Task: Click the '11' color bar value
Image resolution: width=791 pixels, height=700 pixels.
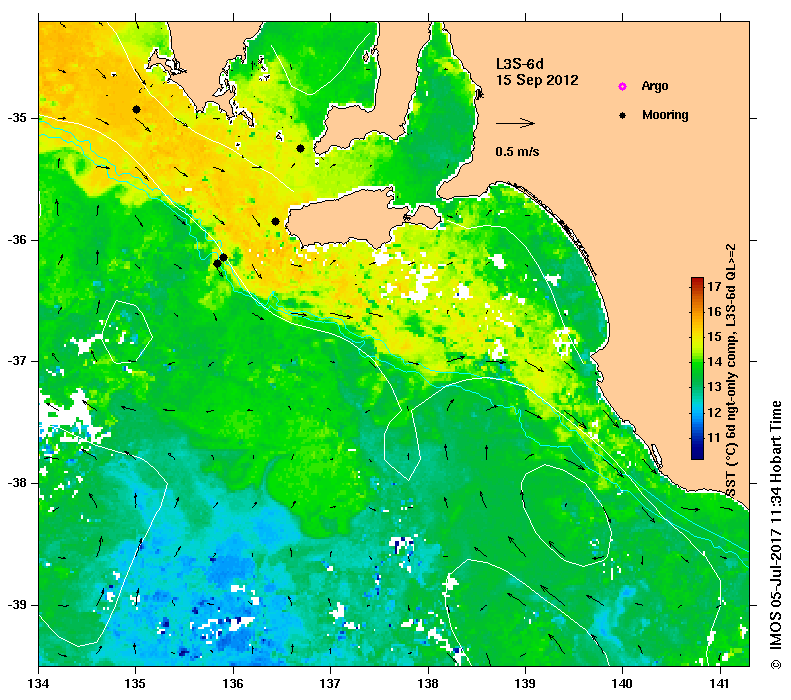Action: pos(714,437)
